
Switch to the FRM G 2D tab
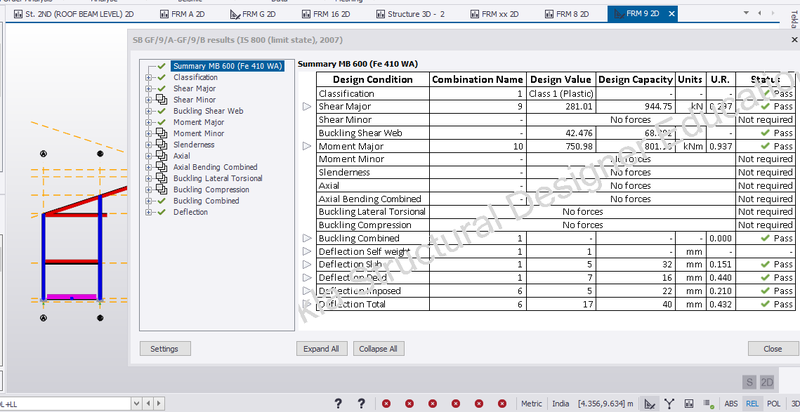pos(253,14)
